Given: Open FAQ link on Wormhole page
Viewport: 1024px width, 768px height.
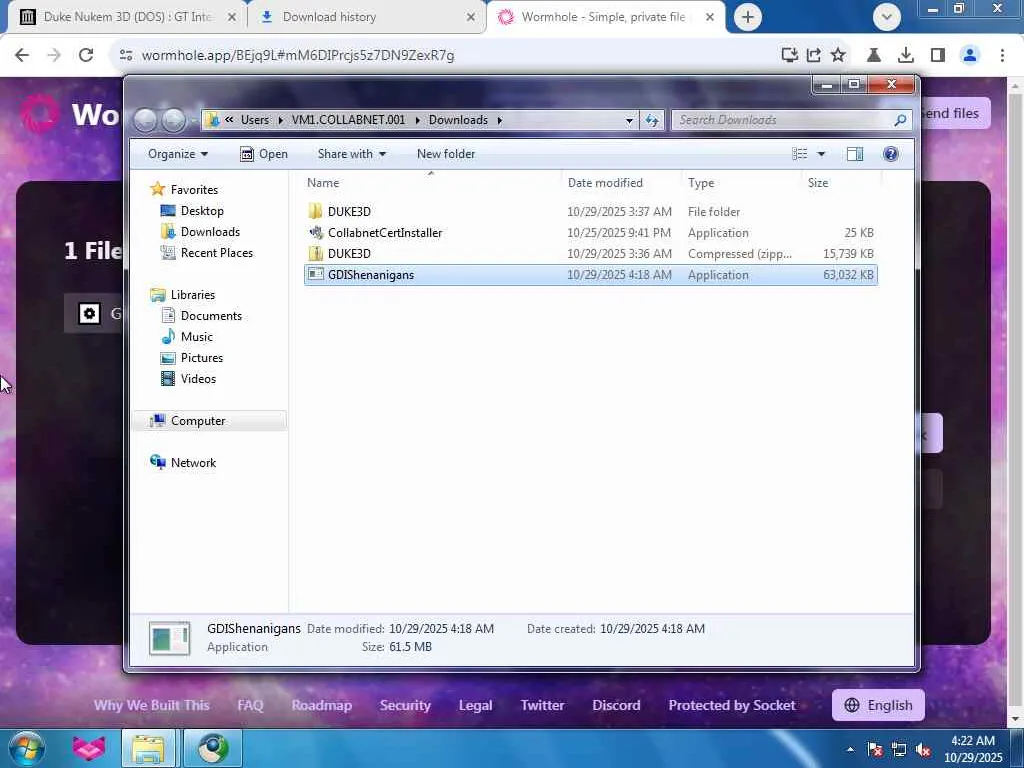Looking at the screenshot, I should click(x=250, y=705).
